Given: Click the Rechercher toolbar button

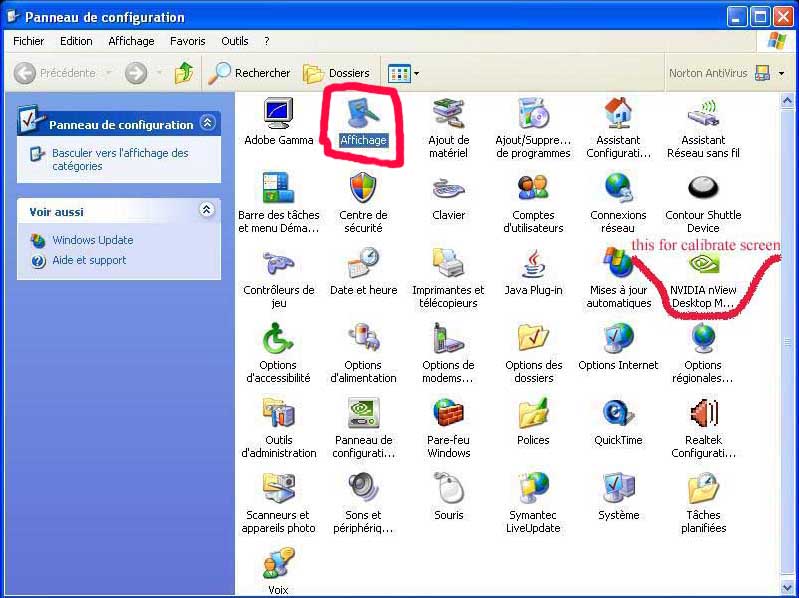Looking at the screenshot, I should (250, 73).
